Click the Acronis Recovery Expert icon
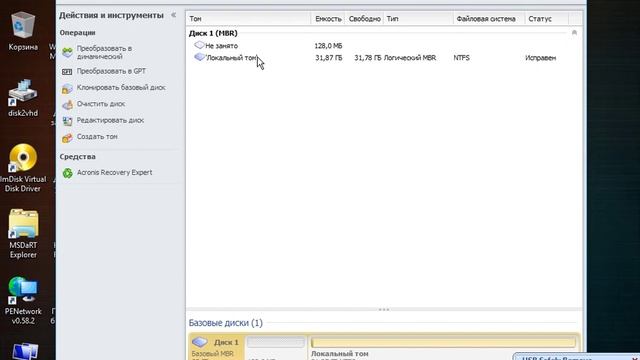 67,173
